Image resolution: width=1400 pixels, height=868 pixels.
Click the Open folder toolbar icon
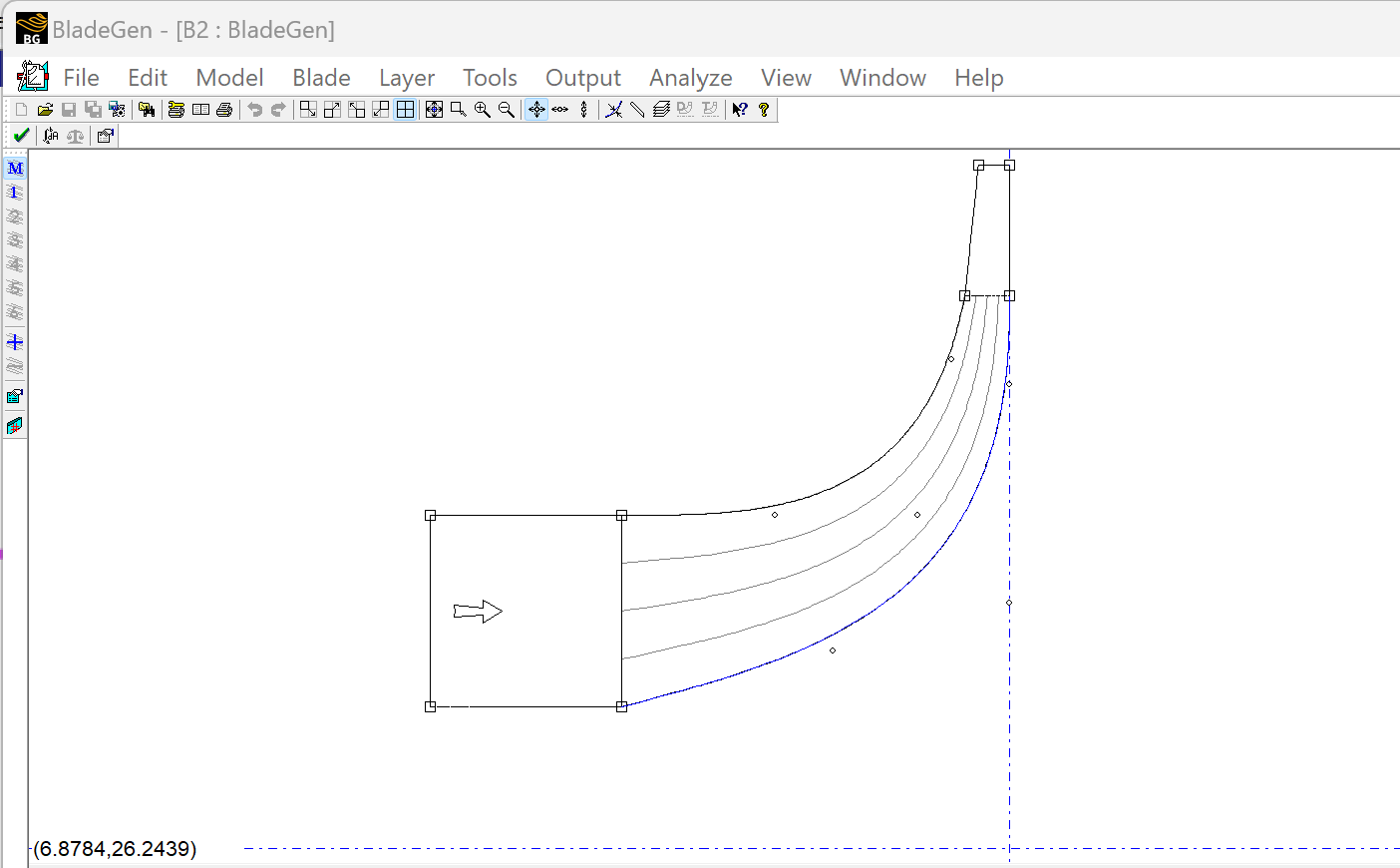[45, 110]
